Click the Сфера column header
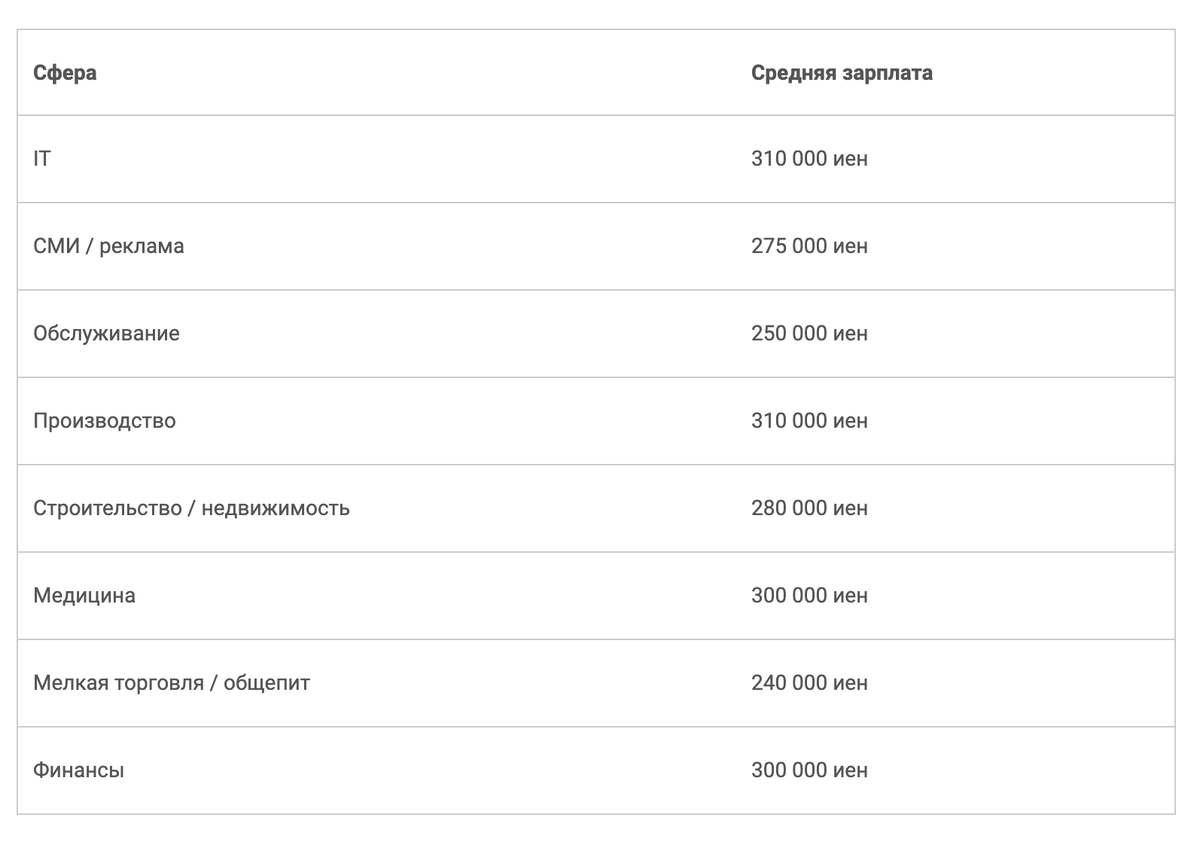The image size is (1200, 842). [65, 73]
